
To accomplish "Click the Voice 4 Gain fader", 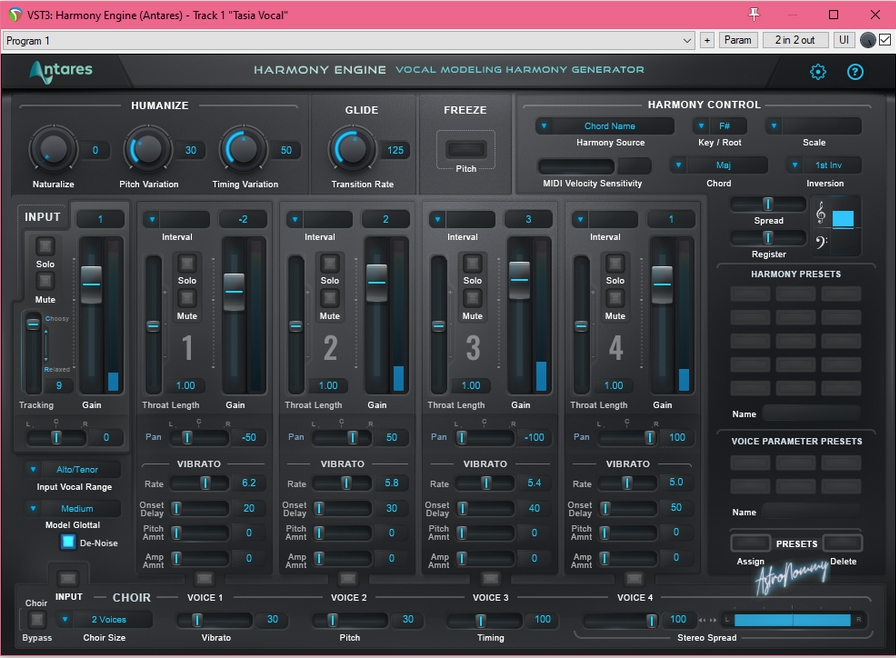I will tap(662, 315).
